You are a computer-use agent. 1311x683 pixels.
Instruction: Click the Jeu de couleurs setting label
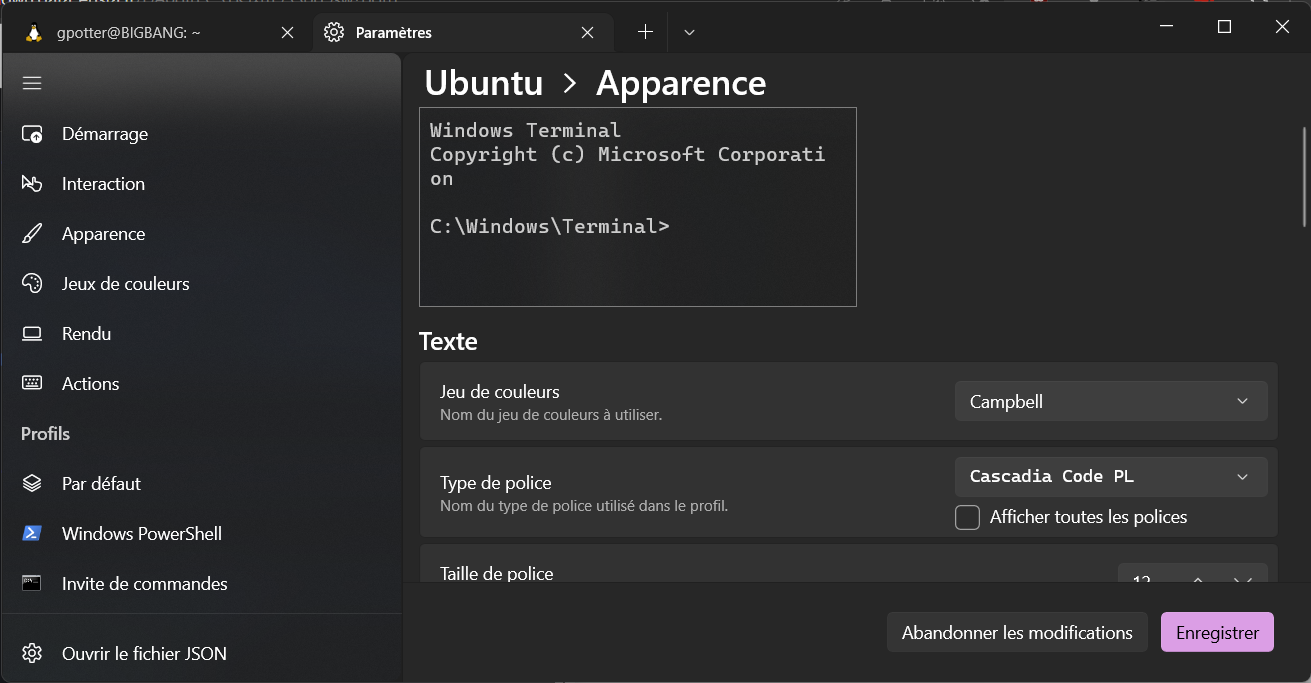pos(500,392)
